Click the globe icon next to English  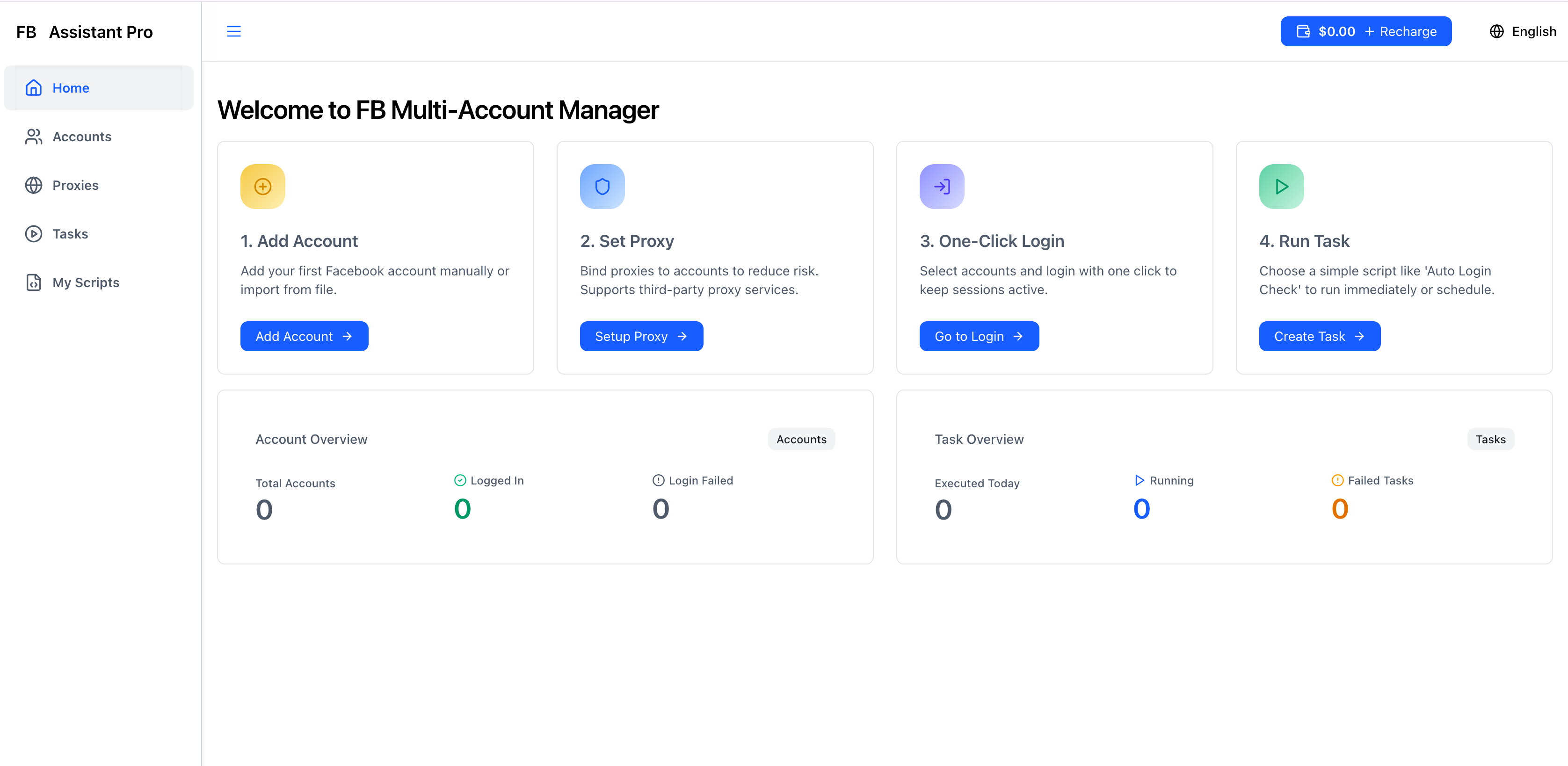tap(1497, 32)
